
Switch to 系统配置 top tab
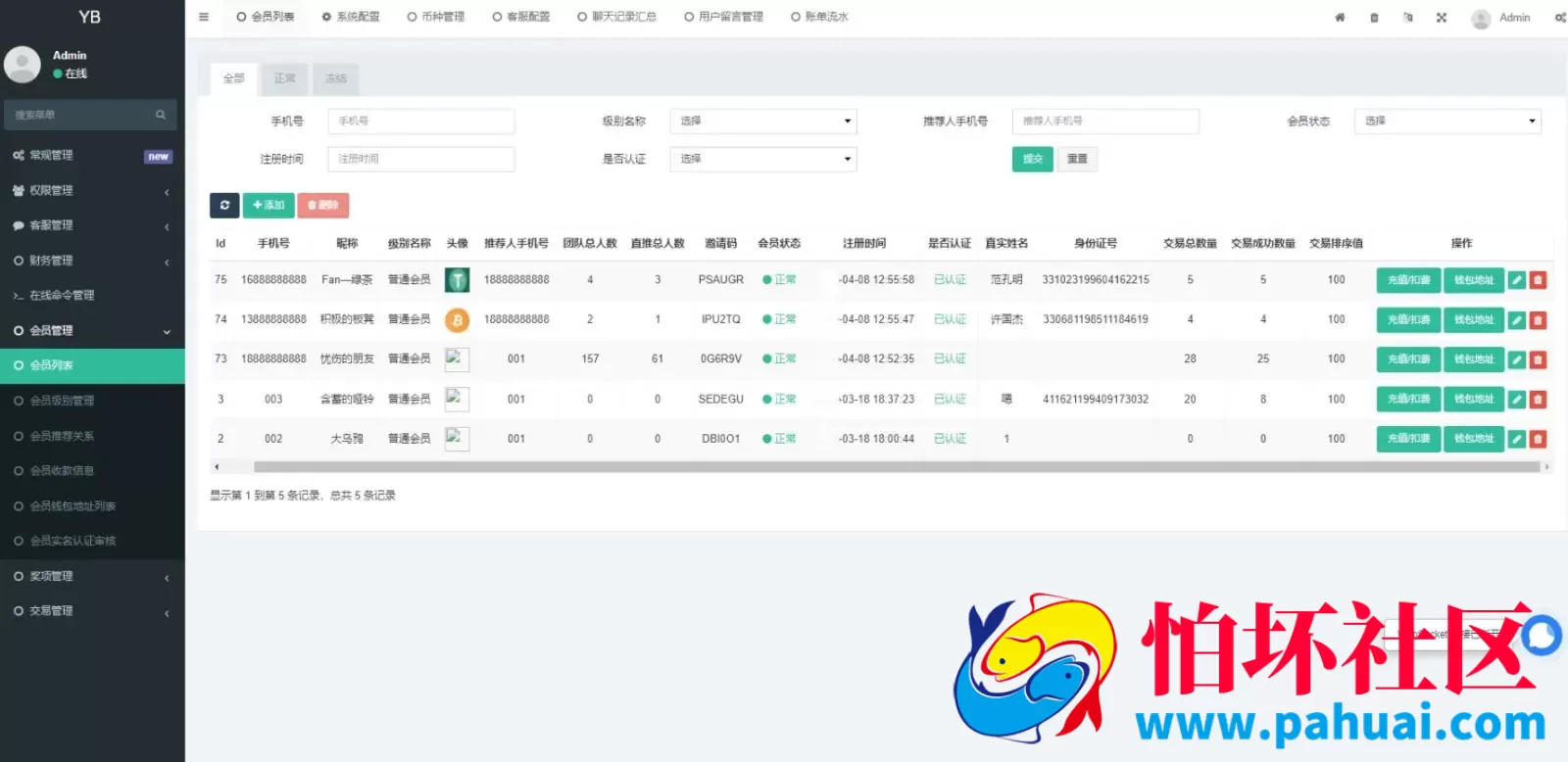(351, 17)
